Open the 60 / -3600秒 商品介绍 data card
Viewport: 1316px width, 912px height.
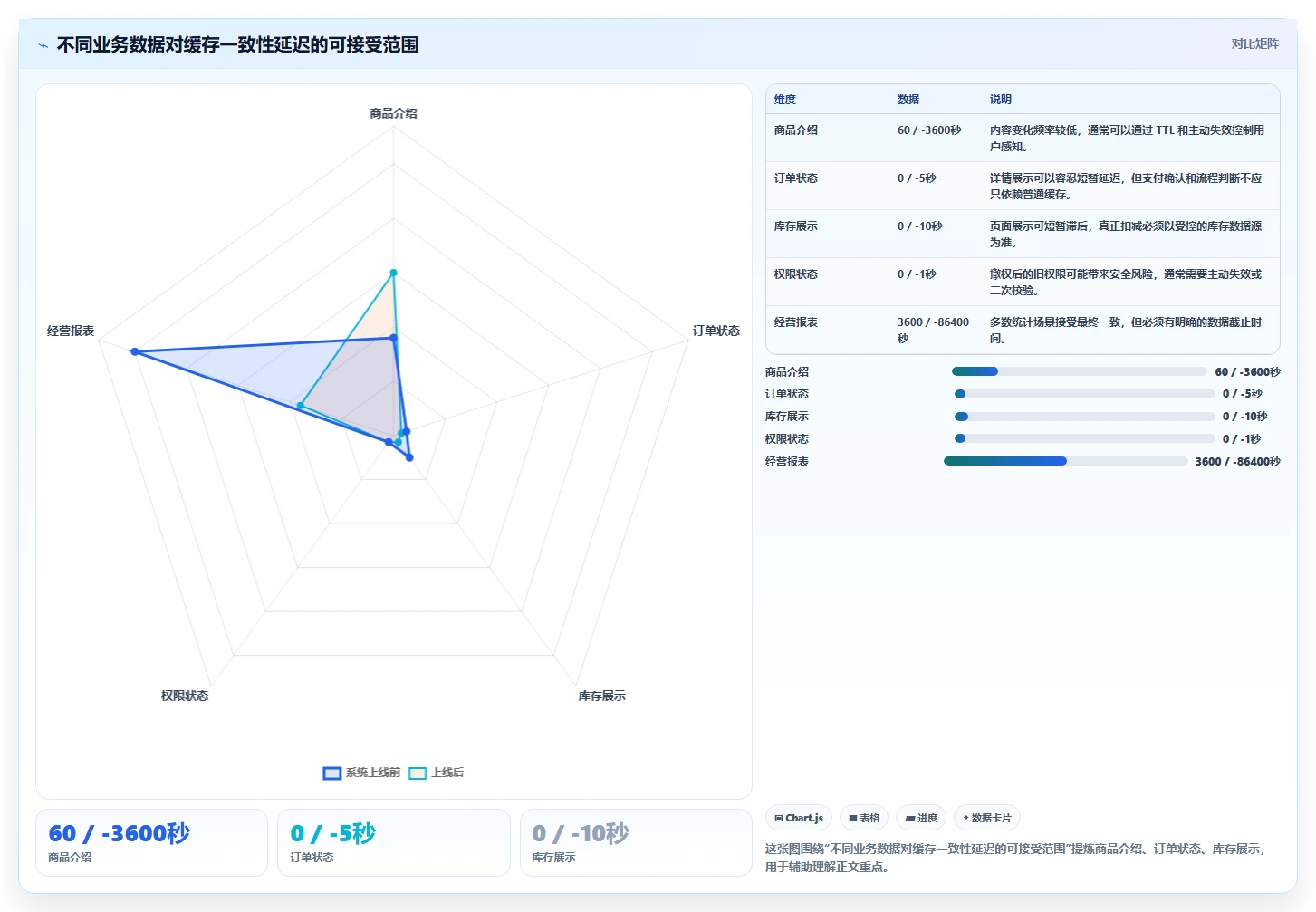pyautogui.click(x=151, y=842)
